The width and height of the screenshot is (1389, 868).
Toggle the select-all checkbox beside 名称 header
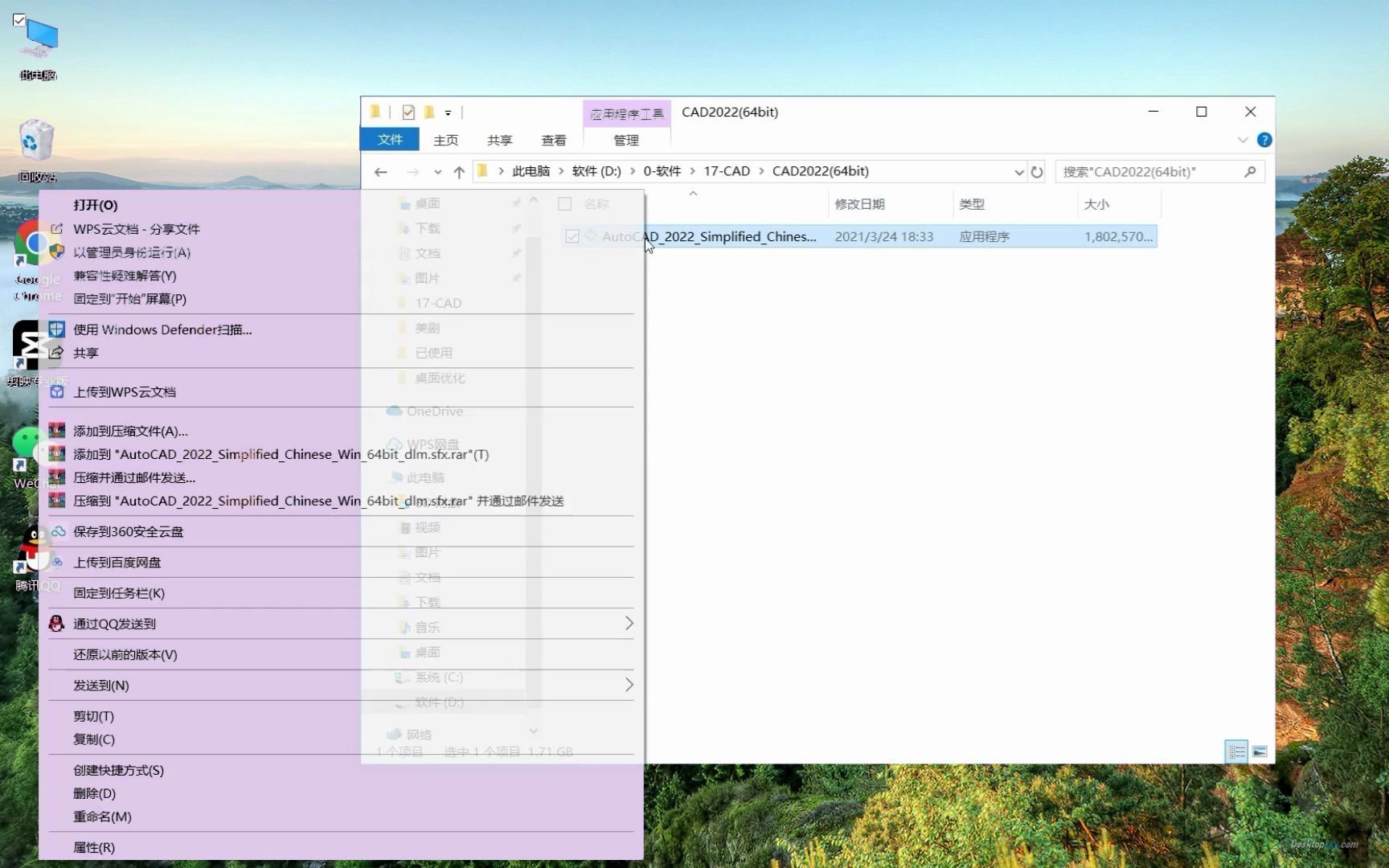(x=565, y=204)
